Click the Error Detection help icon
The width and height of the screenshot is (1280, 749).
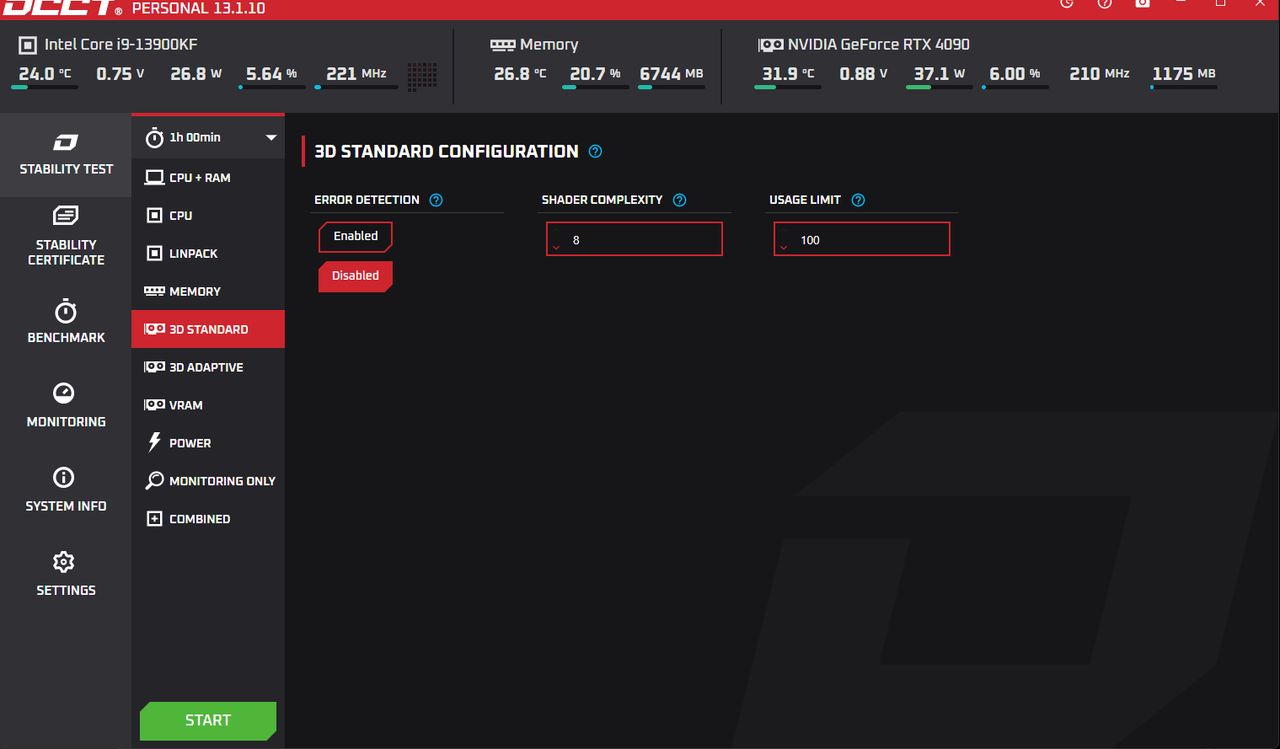[436, 200]
